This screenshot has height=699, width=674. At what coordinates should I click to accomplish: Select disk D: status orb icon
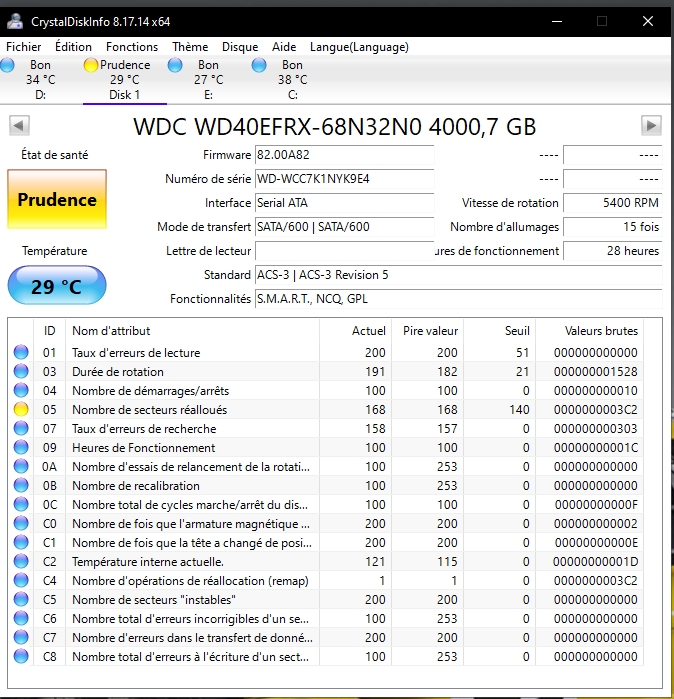click(x=9, y=66)
